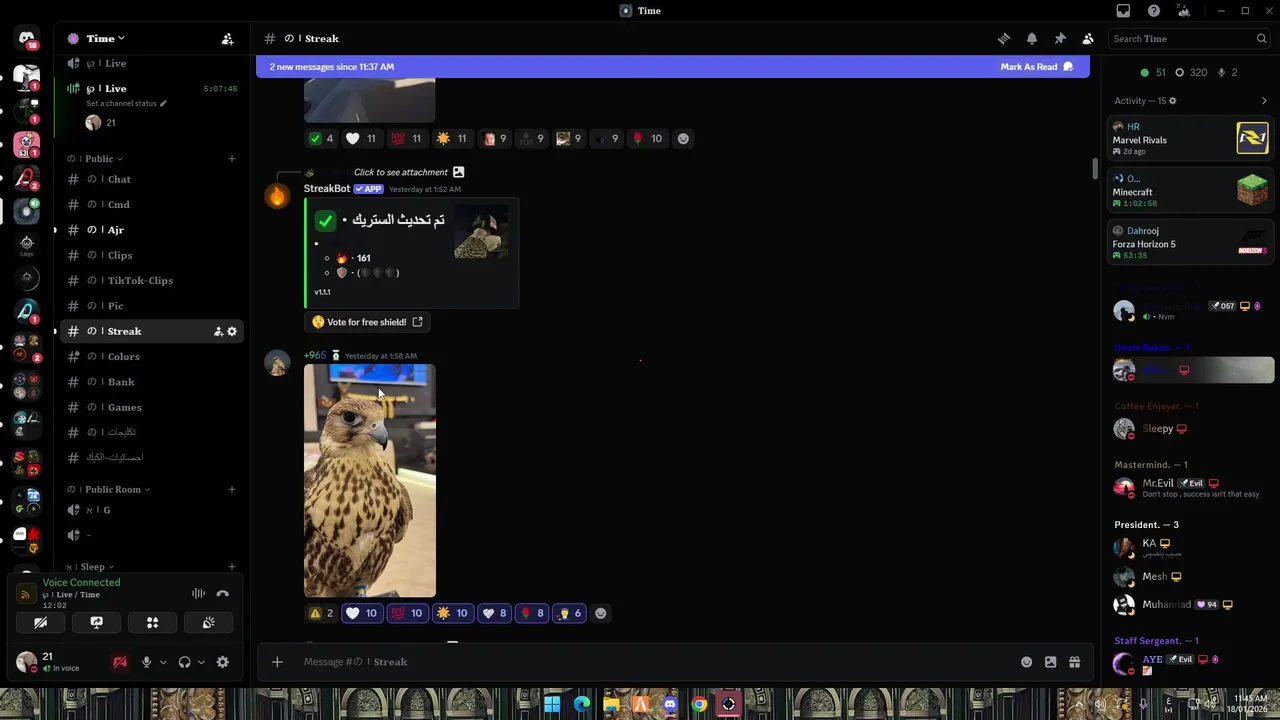This screenshot has height=720, width=1280.
Task: Send a gift icon
Action: point(1074,662)
